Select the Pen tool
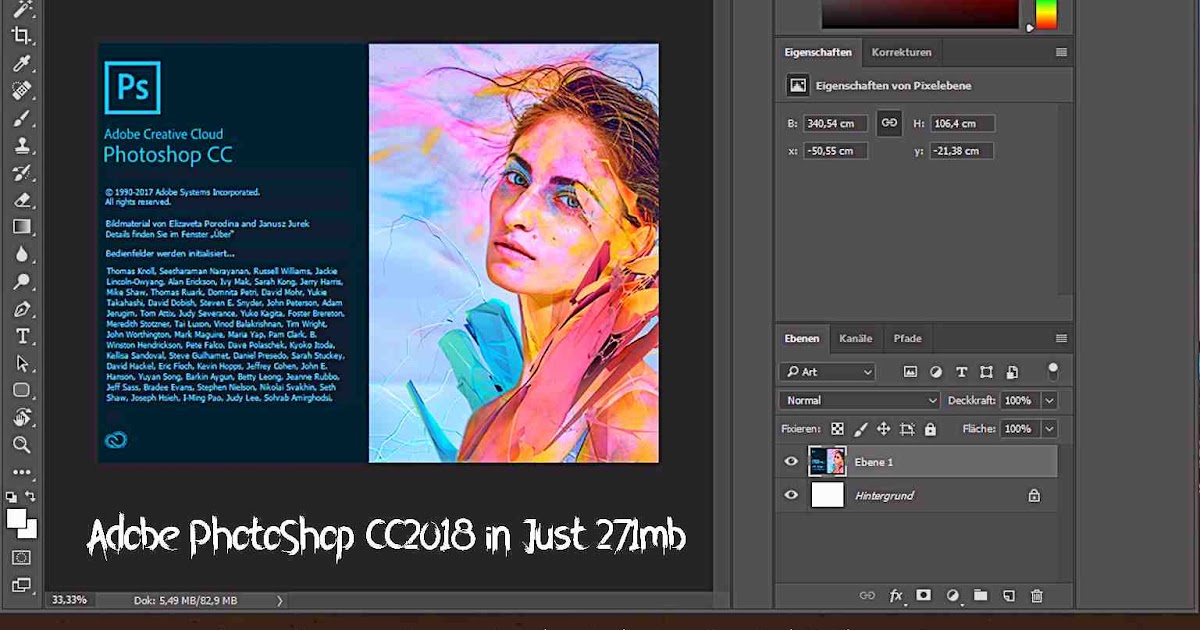1200x630 pixels. 22,309
